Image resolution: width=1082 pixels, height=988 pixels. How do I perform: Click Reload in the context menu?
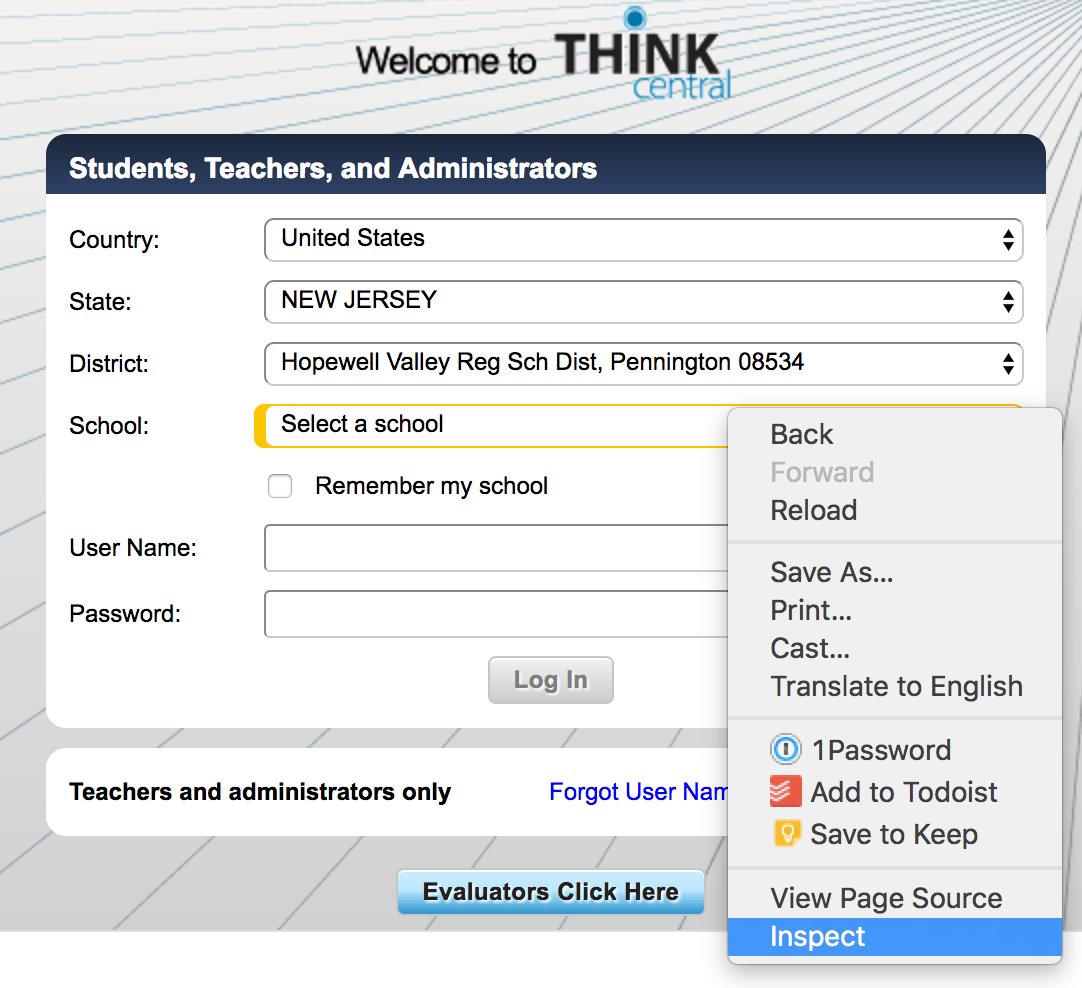coord(813,510)
